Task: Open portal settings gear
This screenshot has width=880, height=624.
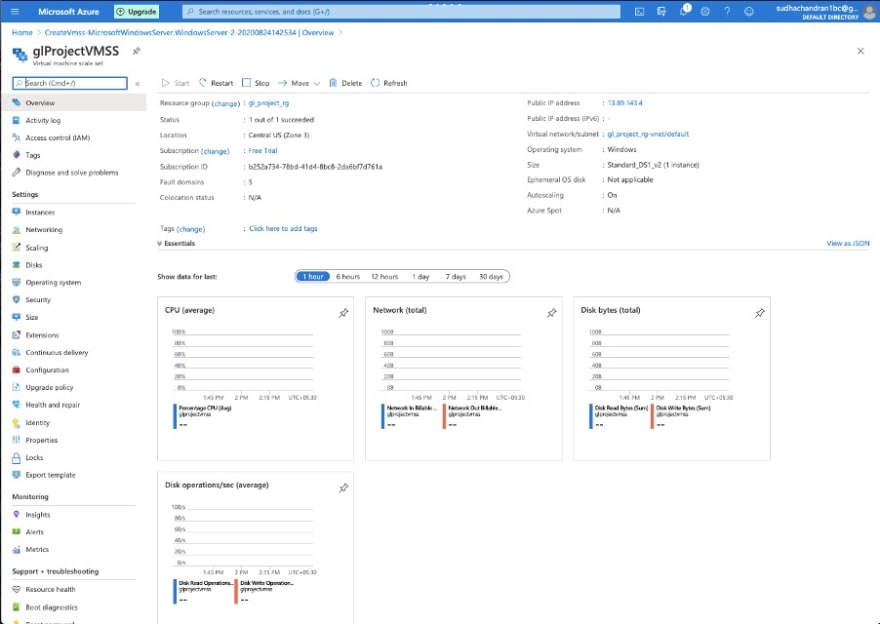Action: (705, 11)
